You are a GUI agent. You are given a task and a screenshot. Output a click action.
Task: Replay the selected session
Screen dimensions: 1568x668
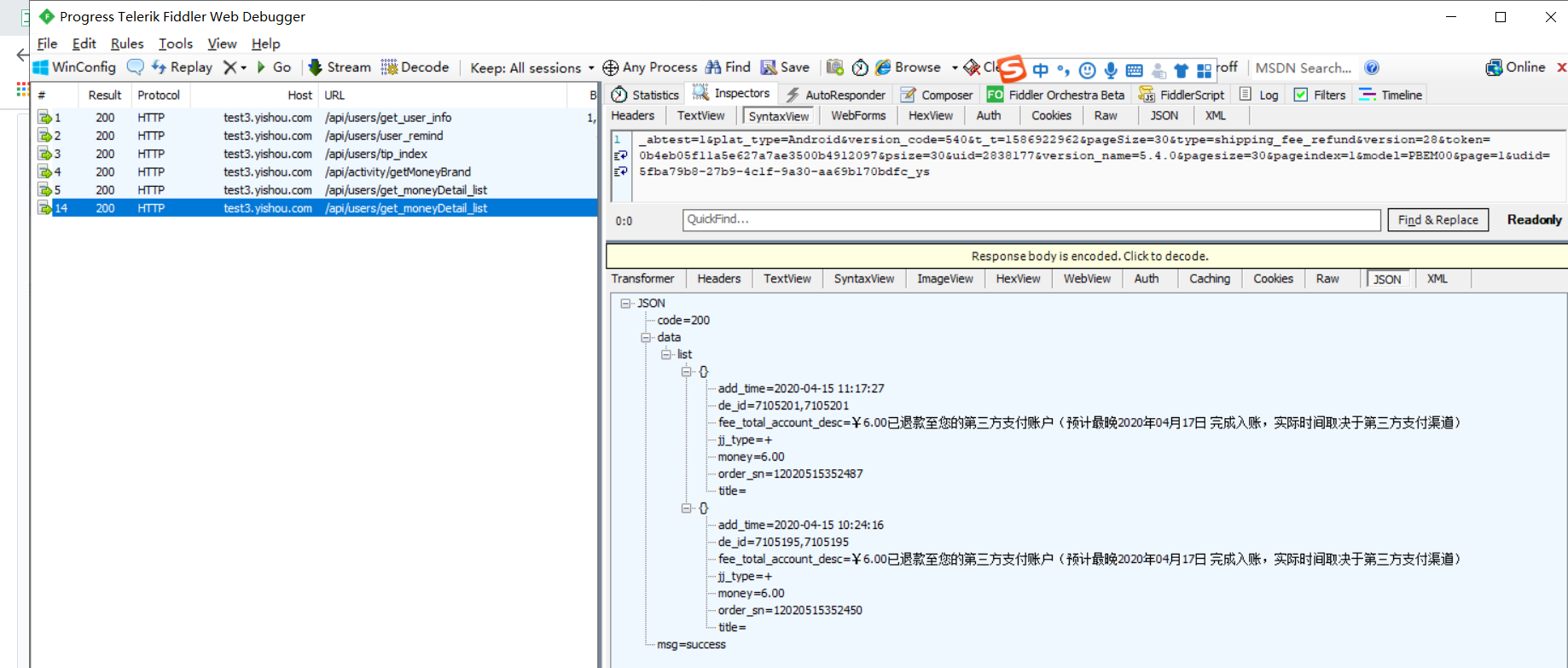coord(182,67)
